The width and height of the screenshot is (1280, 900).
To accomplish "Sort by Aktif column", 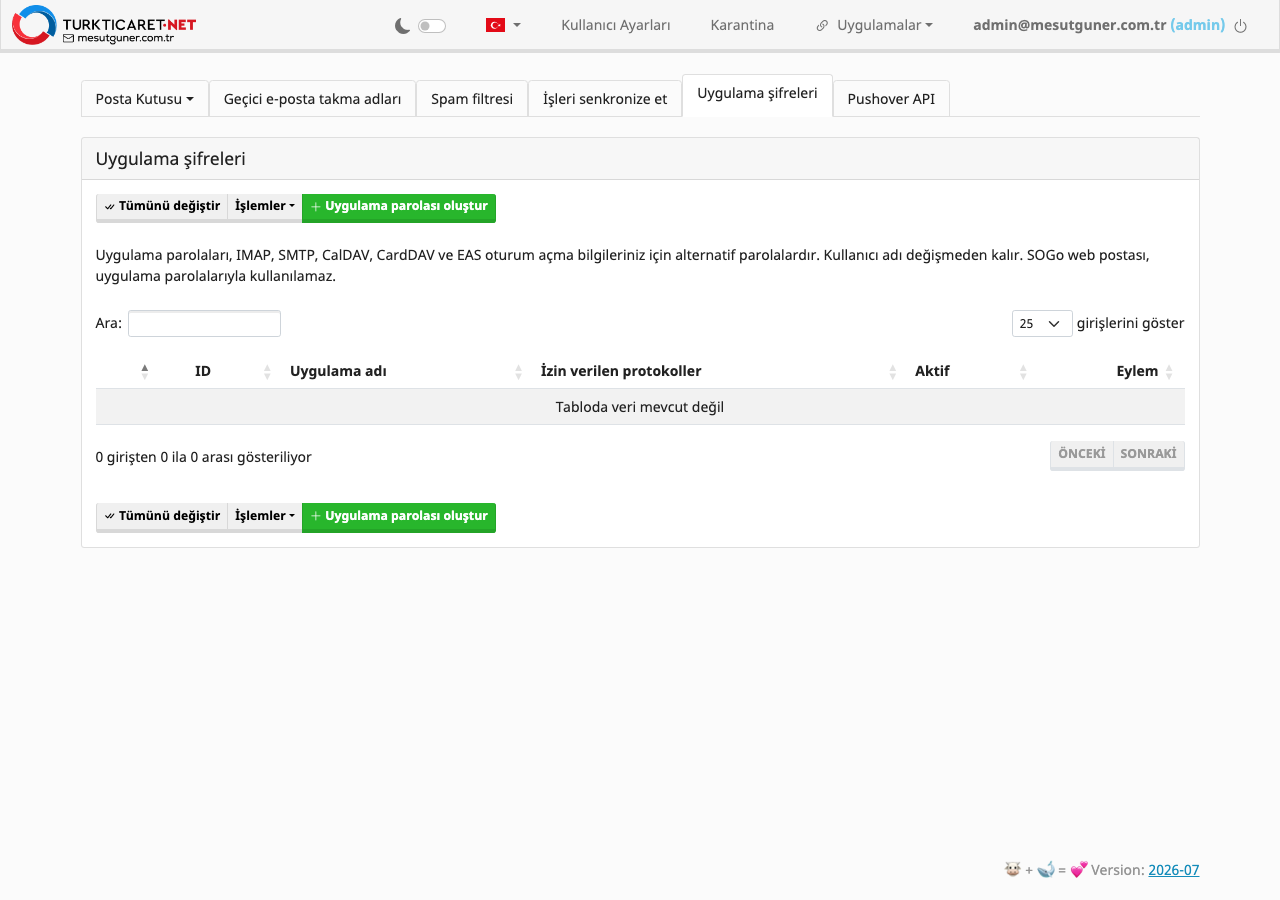I will click(x=970, y=371).
